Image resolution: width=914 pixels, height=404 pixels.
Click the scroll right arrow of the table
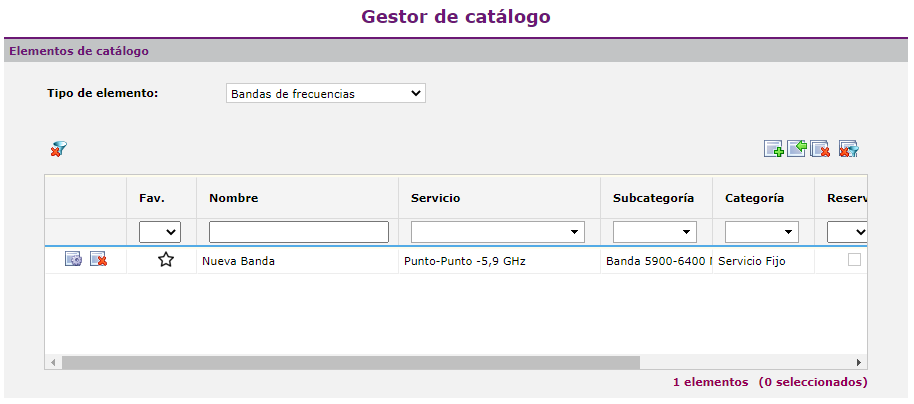859,362
